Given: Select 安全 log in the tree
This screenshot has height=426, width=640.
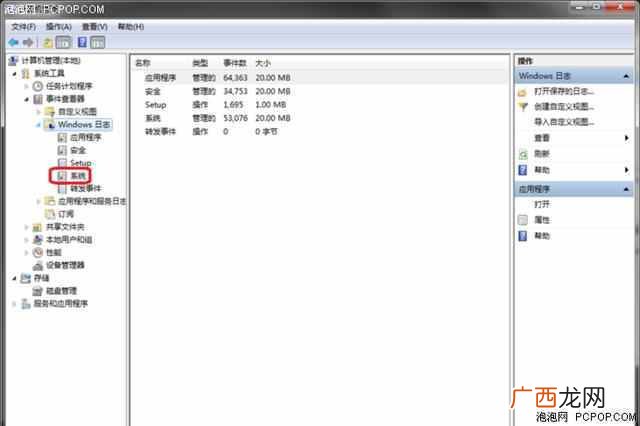Looking at the screenshot, I should 78,151.
